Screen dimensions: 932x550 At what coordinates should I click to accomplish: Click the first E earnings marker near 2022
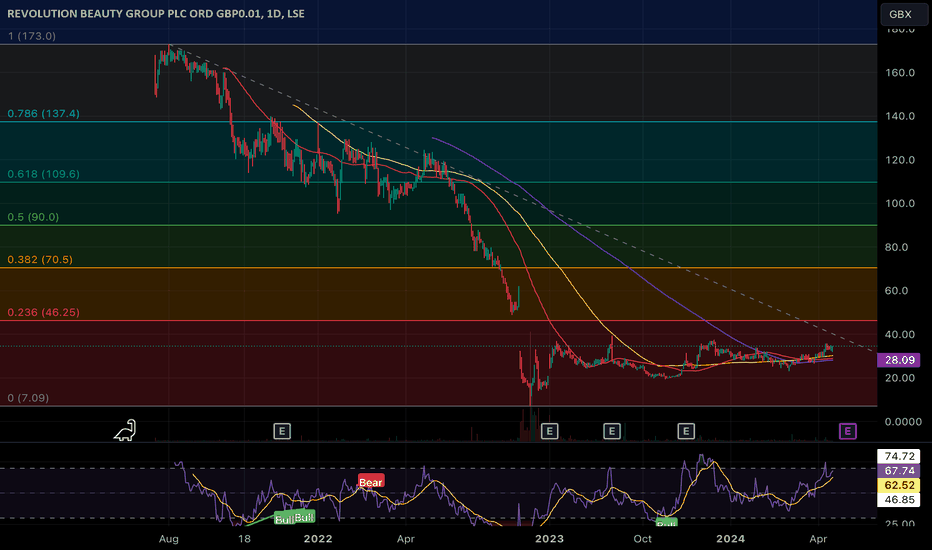click(282, 431)
